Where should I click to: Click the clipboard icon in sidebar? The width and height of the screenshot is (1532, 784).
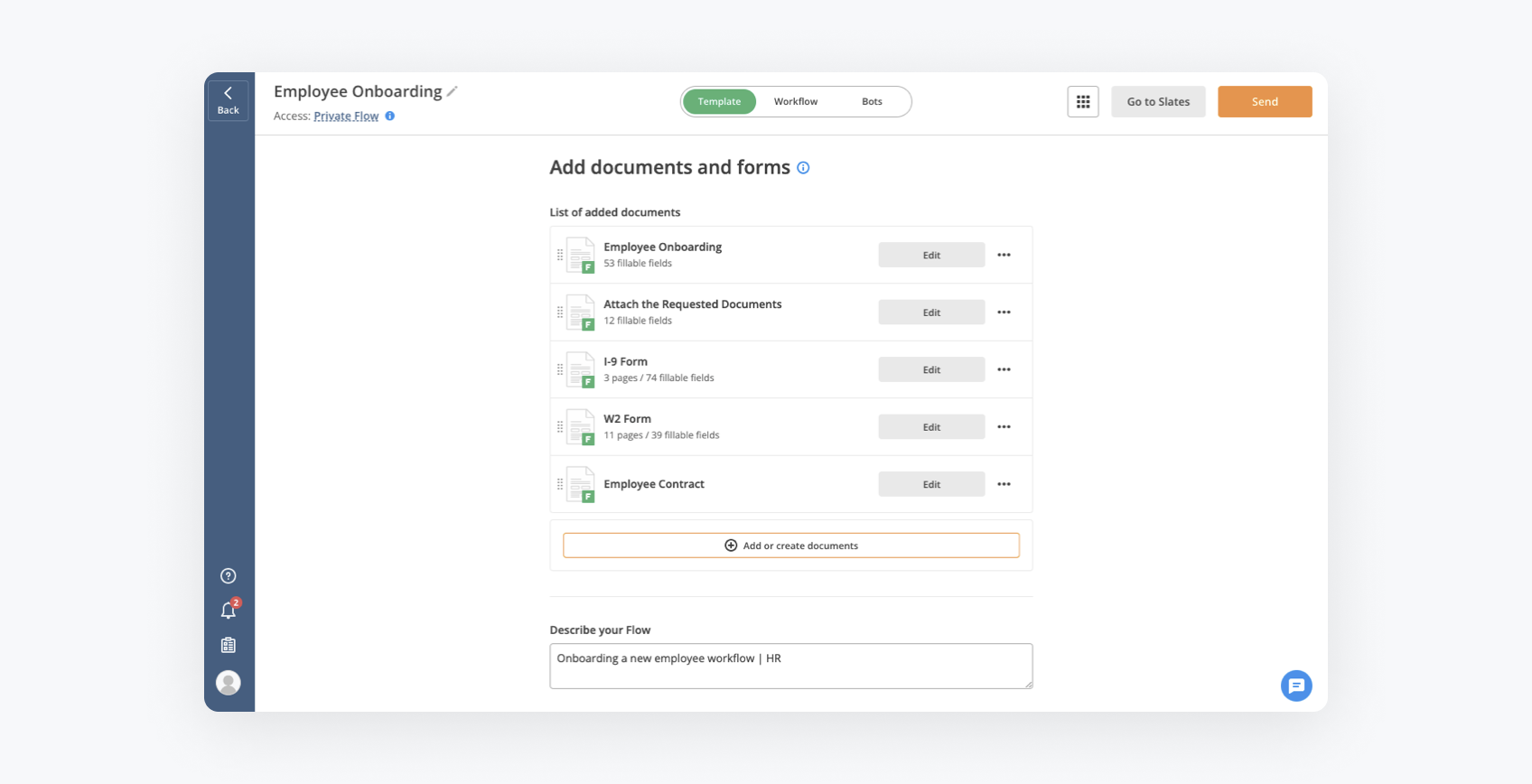tap(229, 645)
